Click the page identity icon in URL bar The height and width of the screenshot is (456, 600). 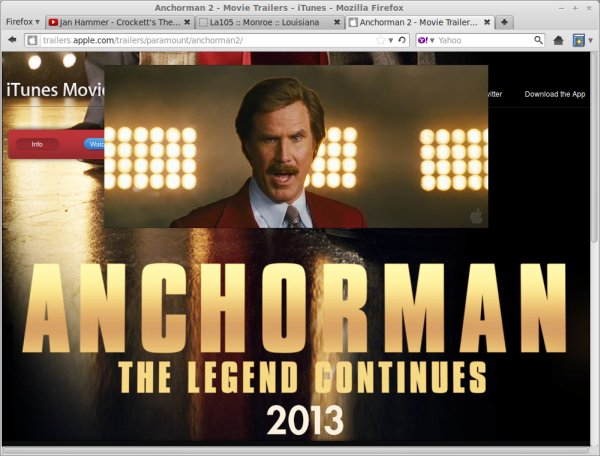coord(33,40)
